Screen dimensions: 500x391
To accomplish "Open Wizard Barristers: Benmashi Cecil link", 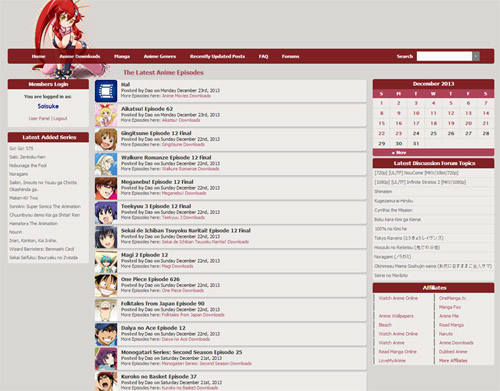I will (42, 249).
